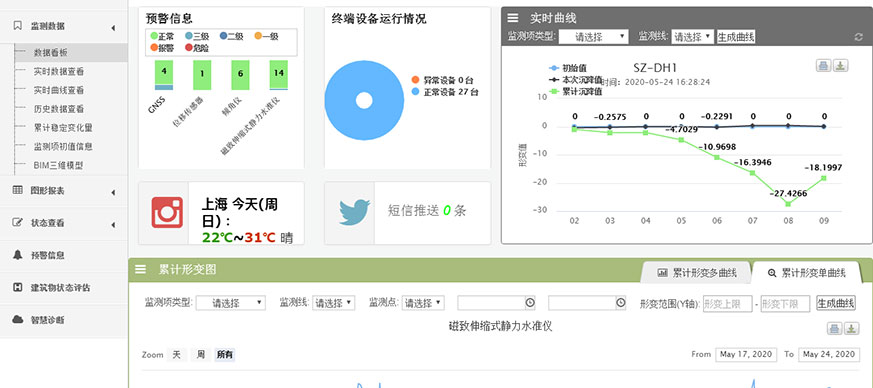Viewport: 873px width, 388px height.
Task: Toggle the 正常 legend item in 预警信息
Action: click(162, 36)
